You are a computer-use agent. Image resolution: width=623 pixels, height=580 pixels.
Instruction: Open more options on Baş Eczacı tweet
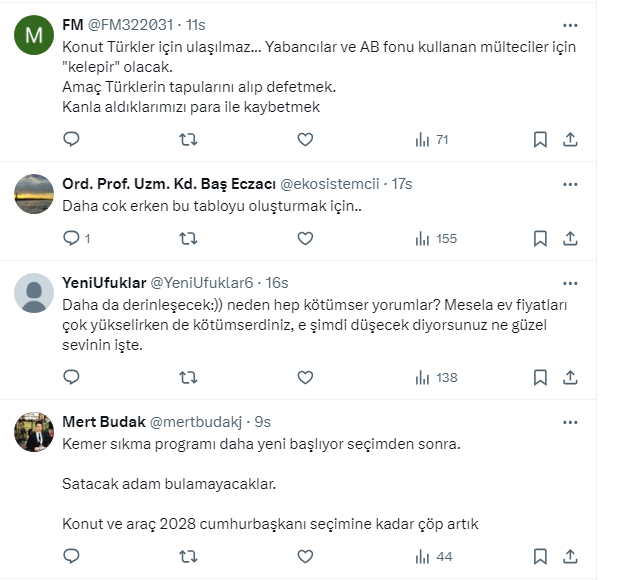[570, 184]
